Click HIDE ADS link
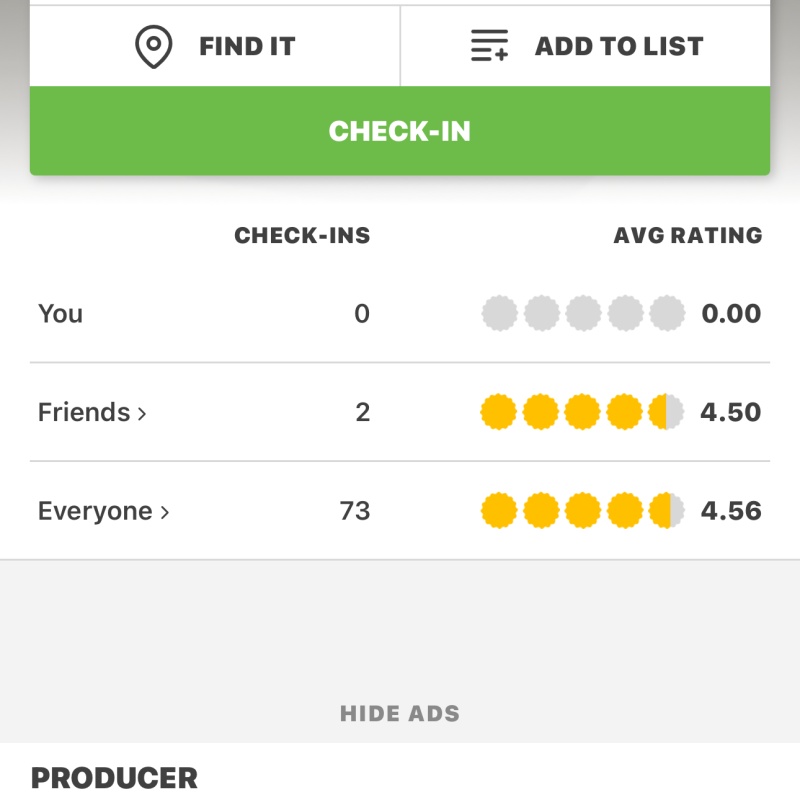 [400, 714]
